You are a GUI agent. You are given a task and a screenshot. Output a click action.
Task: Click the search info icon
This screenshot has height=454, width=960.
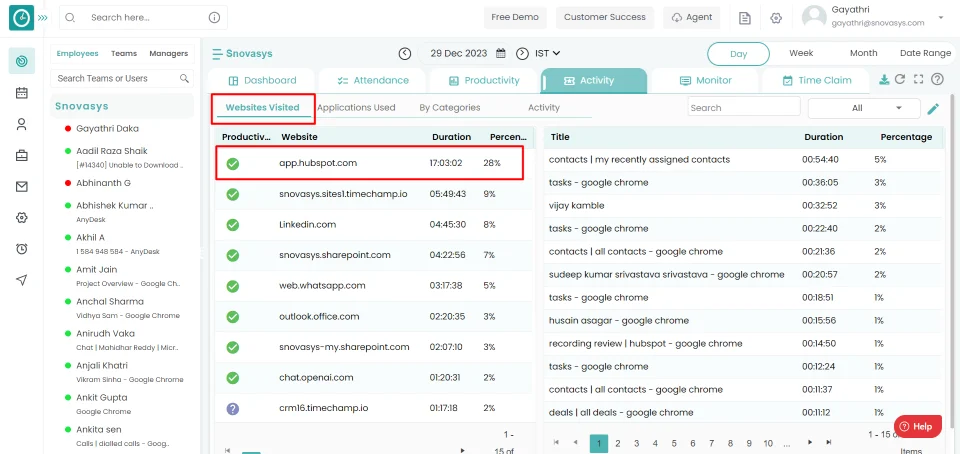click(x=214, y=18)
